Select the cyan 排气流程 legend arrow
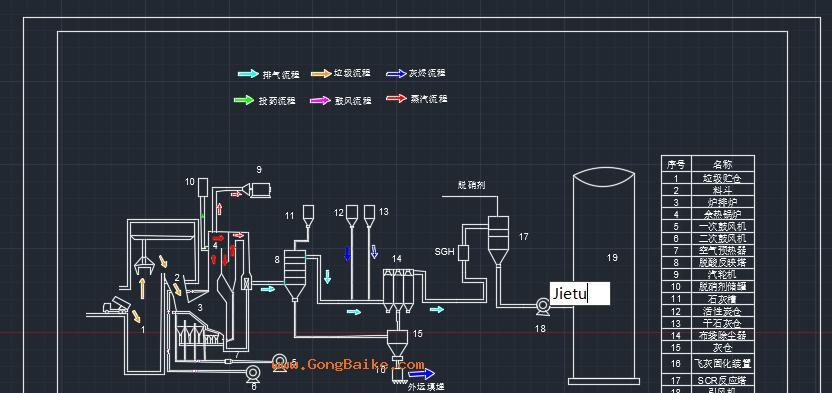 [248, 74]
